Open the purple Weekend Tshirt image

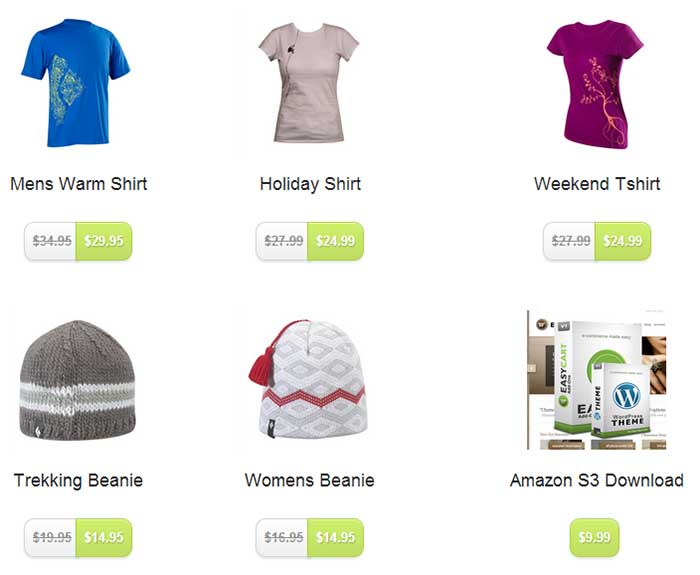pyautogui.click(x=595, y=84)
